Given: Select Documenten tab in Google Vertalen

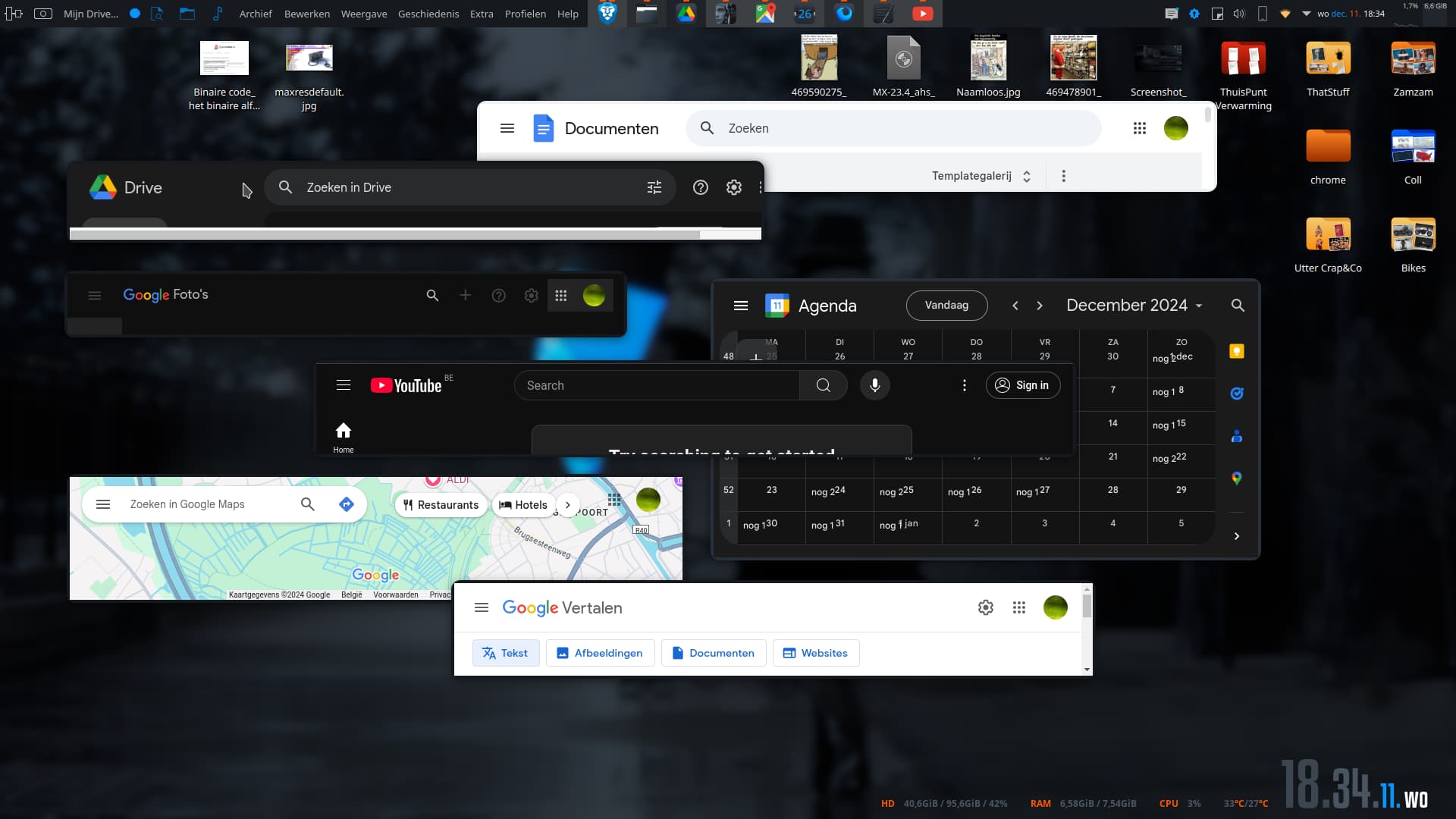Looking at the screenshot, I should pos(714,653).
